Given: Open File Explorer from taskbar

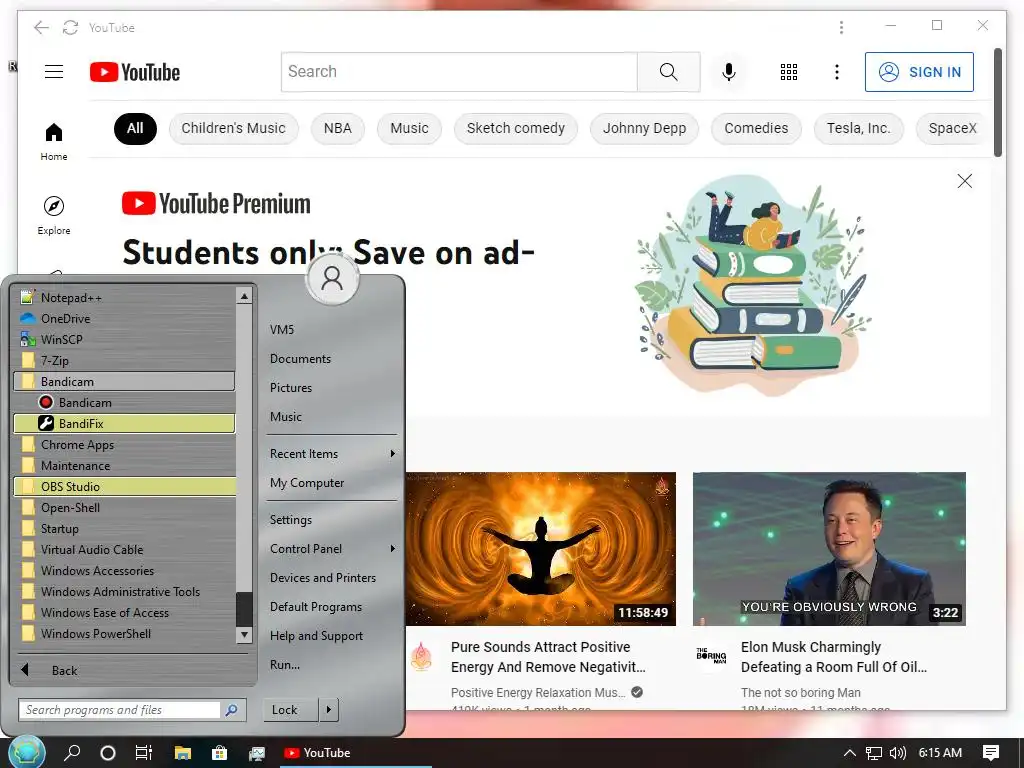Looking at the screenshot, I should click(x=182, y=753).
